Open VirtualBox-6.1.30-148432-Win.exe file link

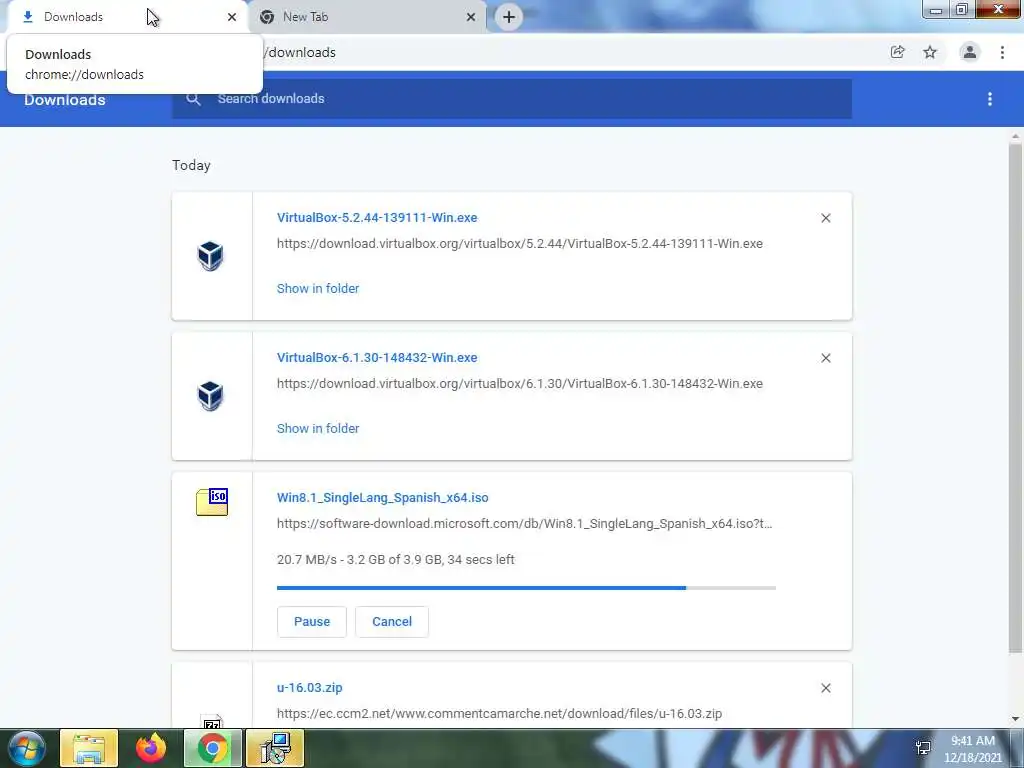pos(377,358)
